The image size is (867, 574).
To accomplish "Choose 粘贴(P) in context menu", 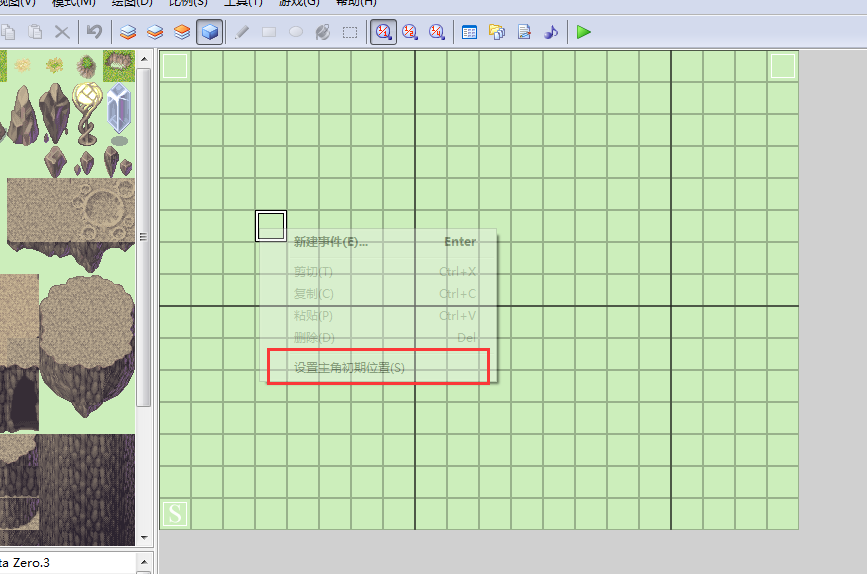I will pos(378,316).
